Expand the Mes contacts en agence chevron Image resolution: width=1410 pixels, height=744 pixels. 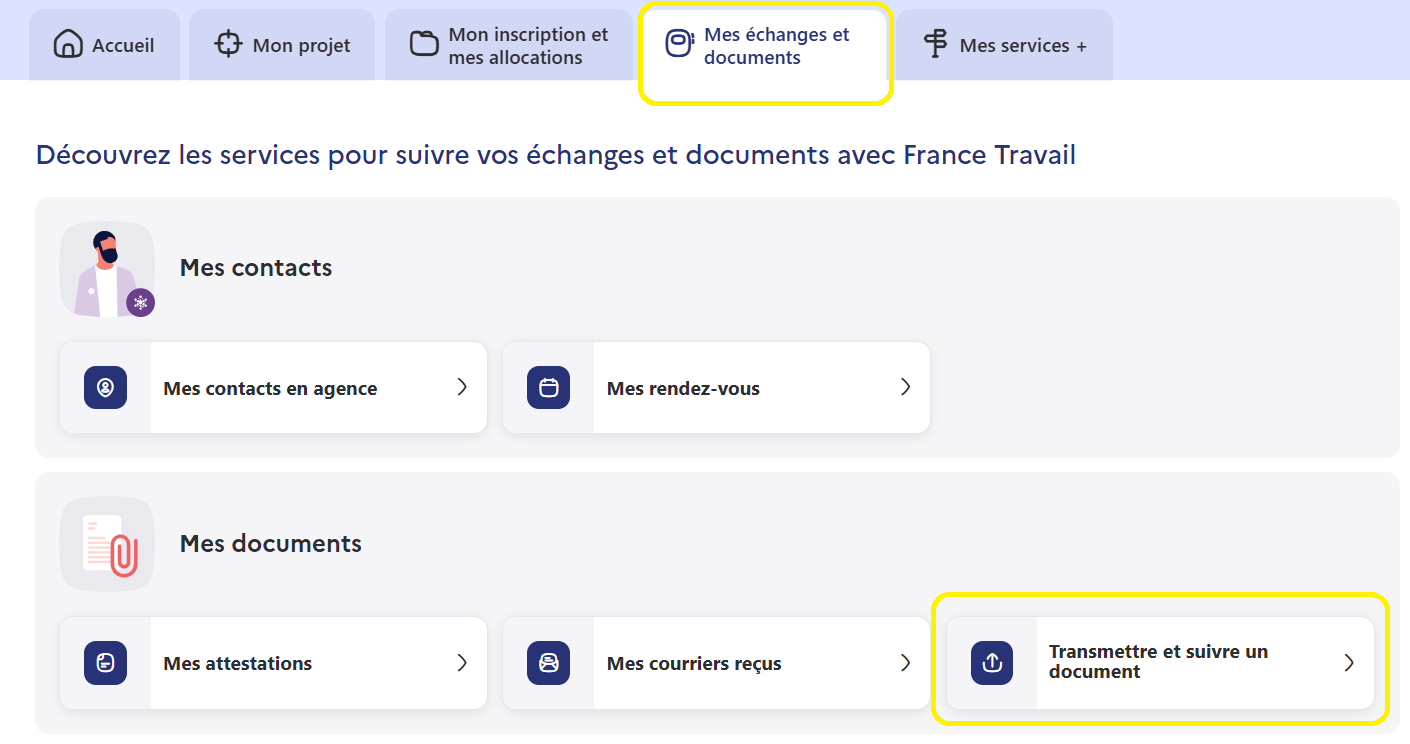coord(462,387)
